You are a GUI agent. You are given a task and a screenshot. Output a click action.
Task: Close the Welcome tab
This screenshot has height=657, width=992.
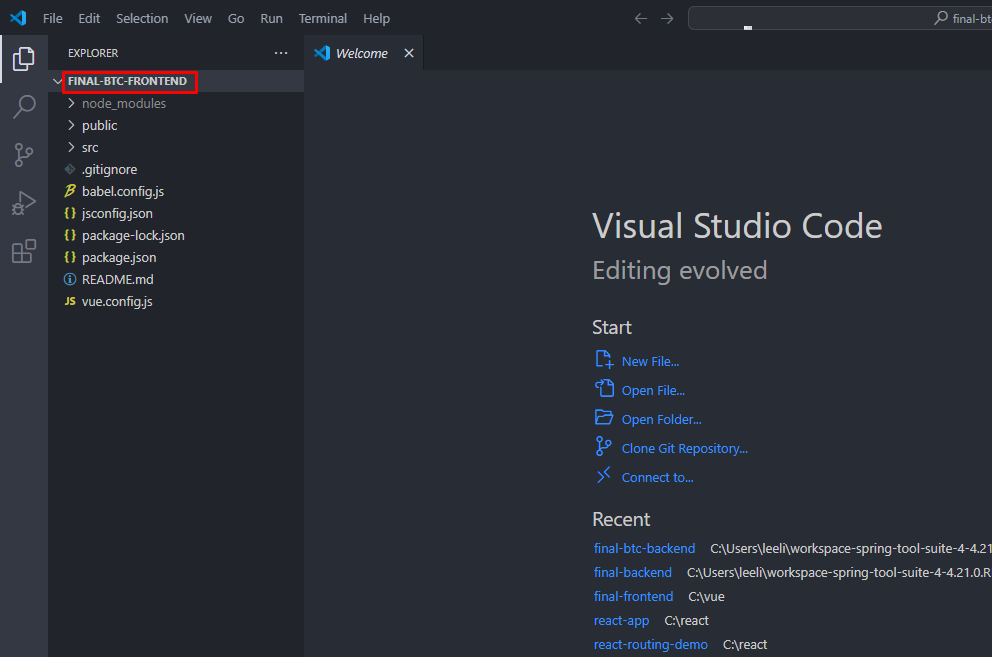tap(409, 53)
